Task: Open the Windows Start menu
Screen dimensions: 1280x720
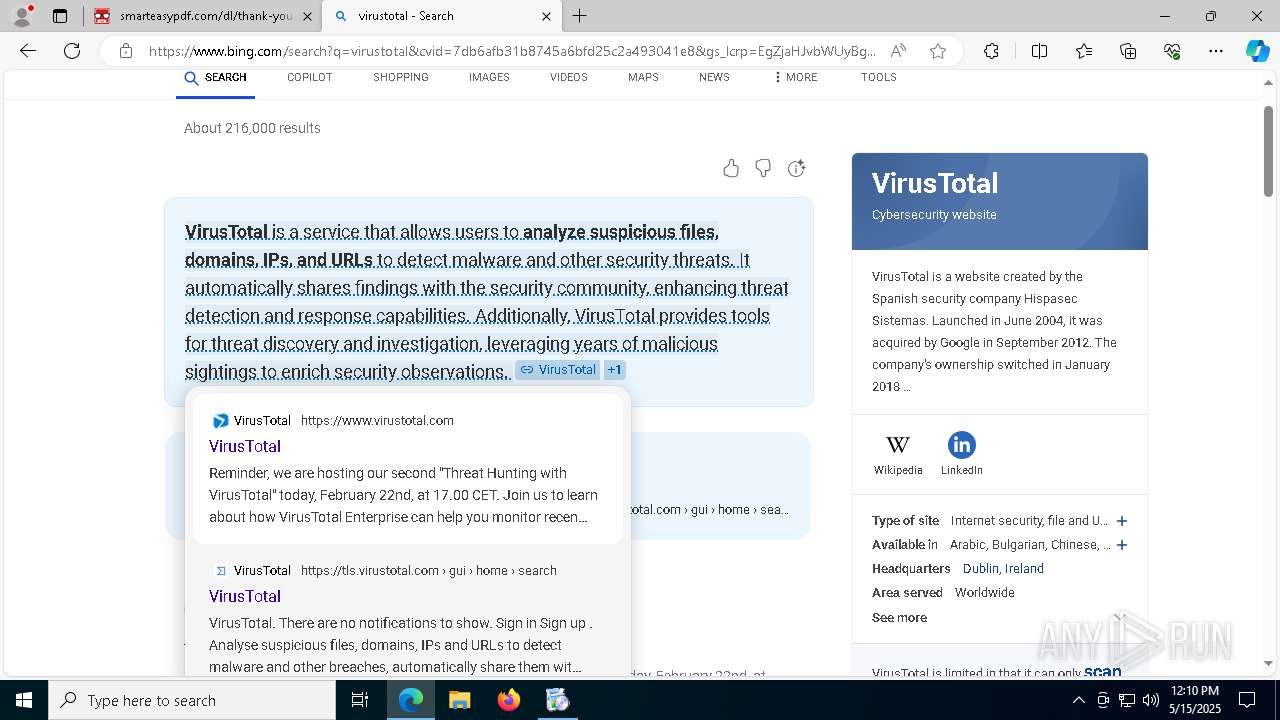Action: (x=24, y=700)
